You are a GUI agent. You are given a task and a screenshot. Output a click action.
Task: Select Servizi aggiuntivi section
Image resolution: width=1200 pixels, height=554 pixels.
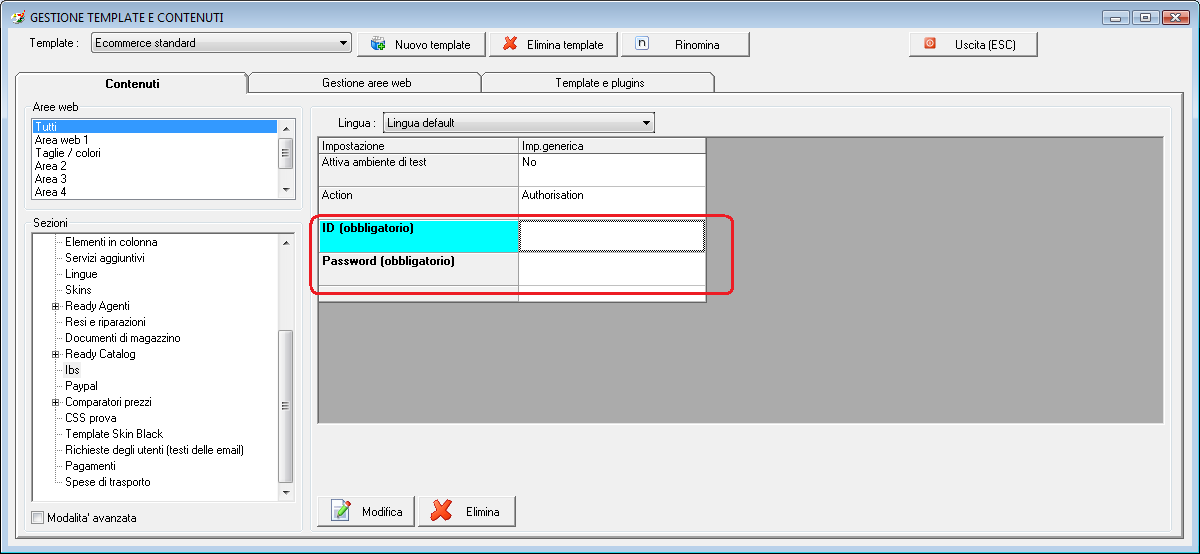[x=105, y=258]
